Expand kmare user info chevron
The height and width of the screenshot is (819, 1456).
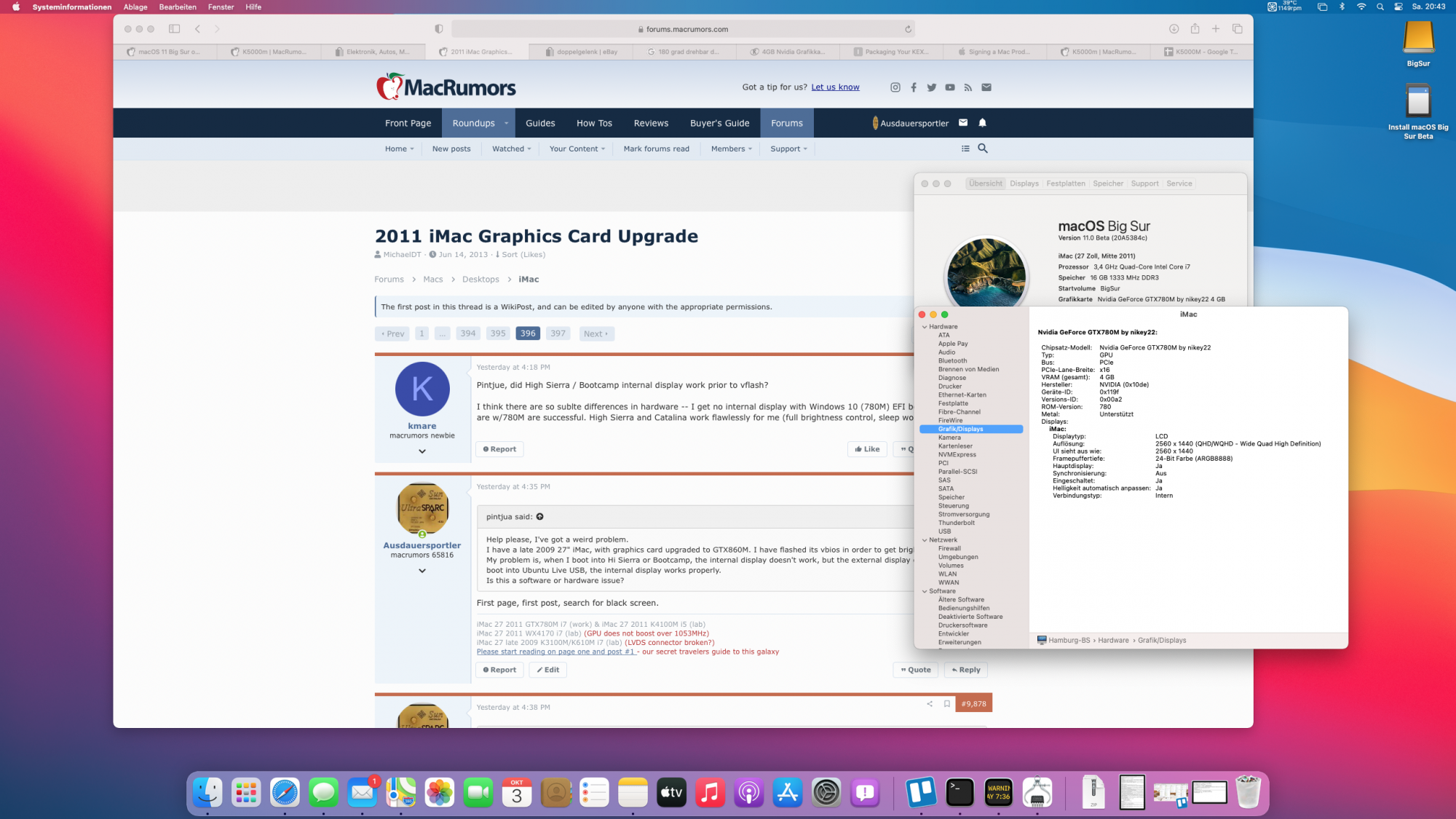coord(422,451)
